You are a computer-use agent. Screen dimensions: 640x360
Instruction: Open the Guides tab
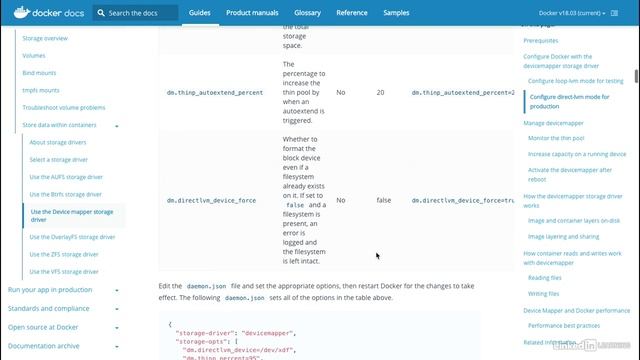click(200, 13)
